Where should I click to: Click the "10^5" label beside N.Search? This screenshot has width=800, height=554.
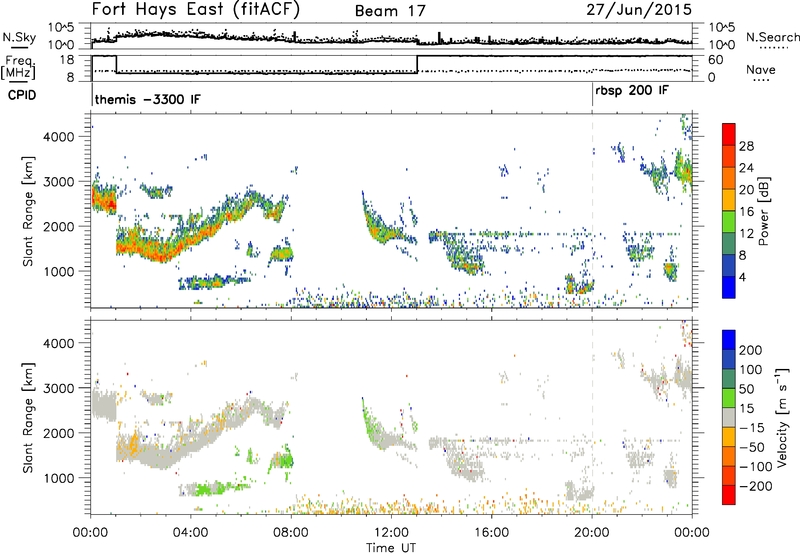tap(721, 28)
